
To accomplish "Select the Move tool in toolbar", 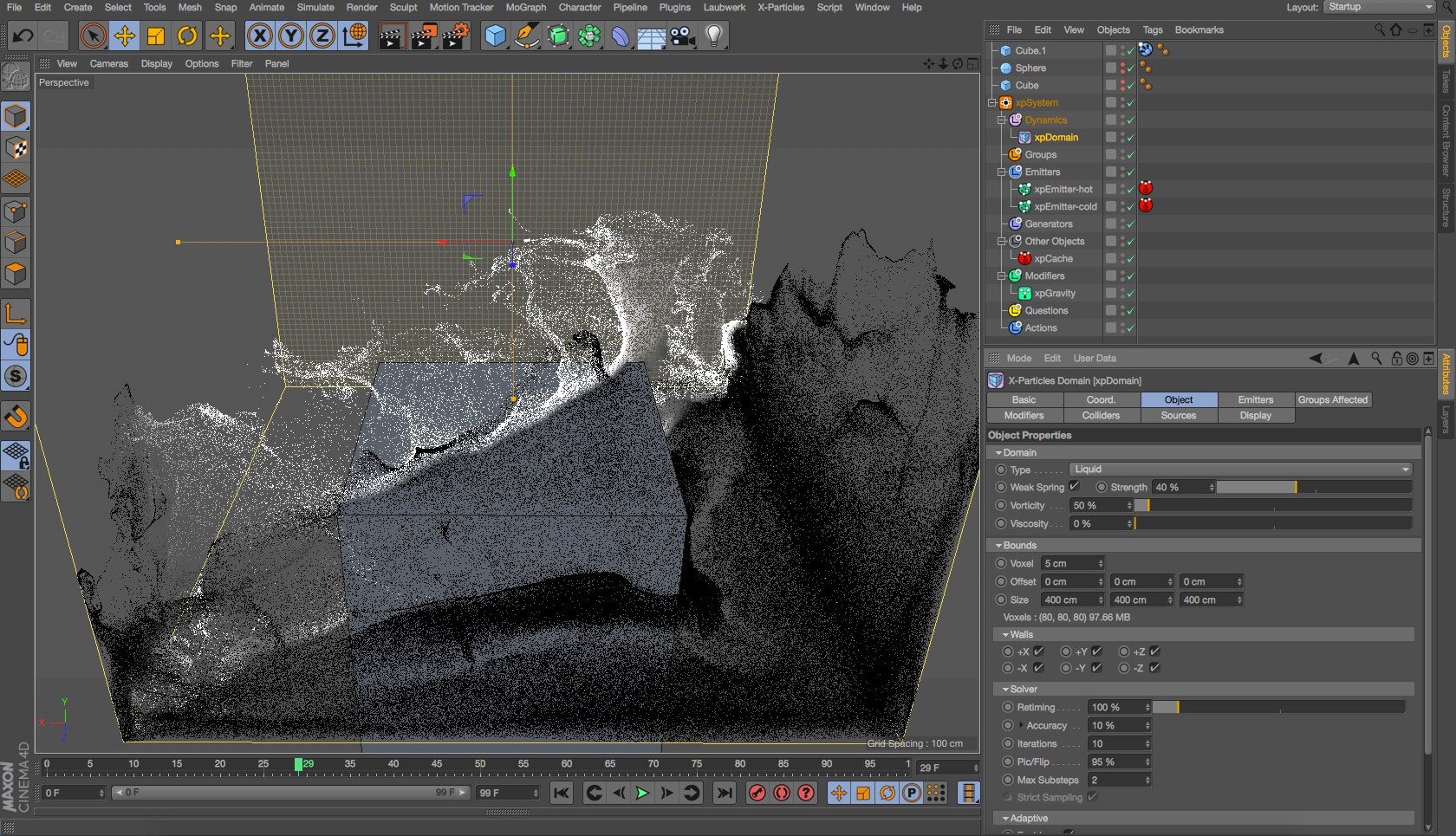I will [x=125, y=36].
